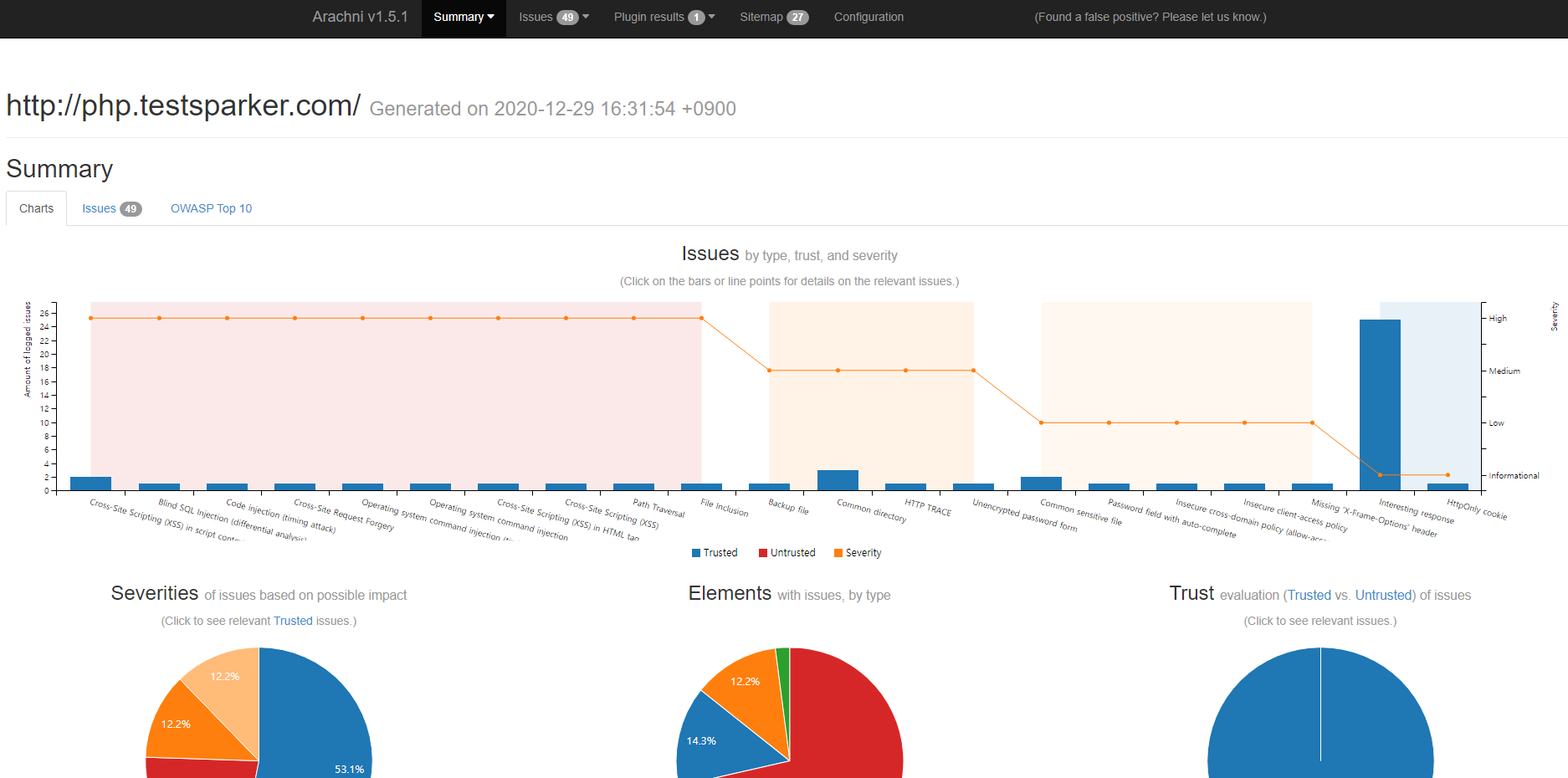The image size is (1568, 778).
Task: Click the Untrusted link in Trust heading
Action: [1384, 596]
